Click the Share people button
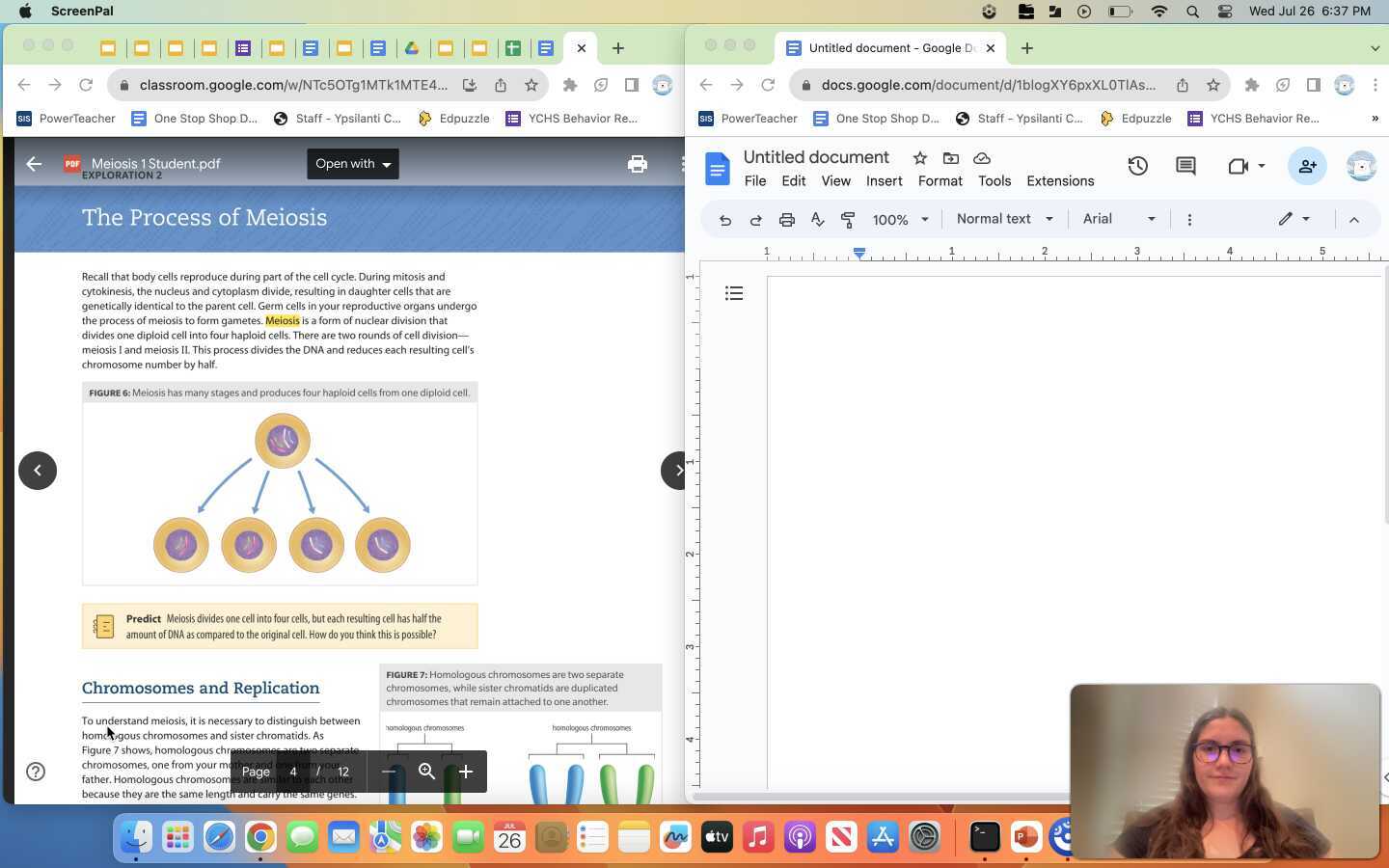The height and width of the screenshot is (868, 1389). tap(1307, 166)
